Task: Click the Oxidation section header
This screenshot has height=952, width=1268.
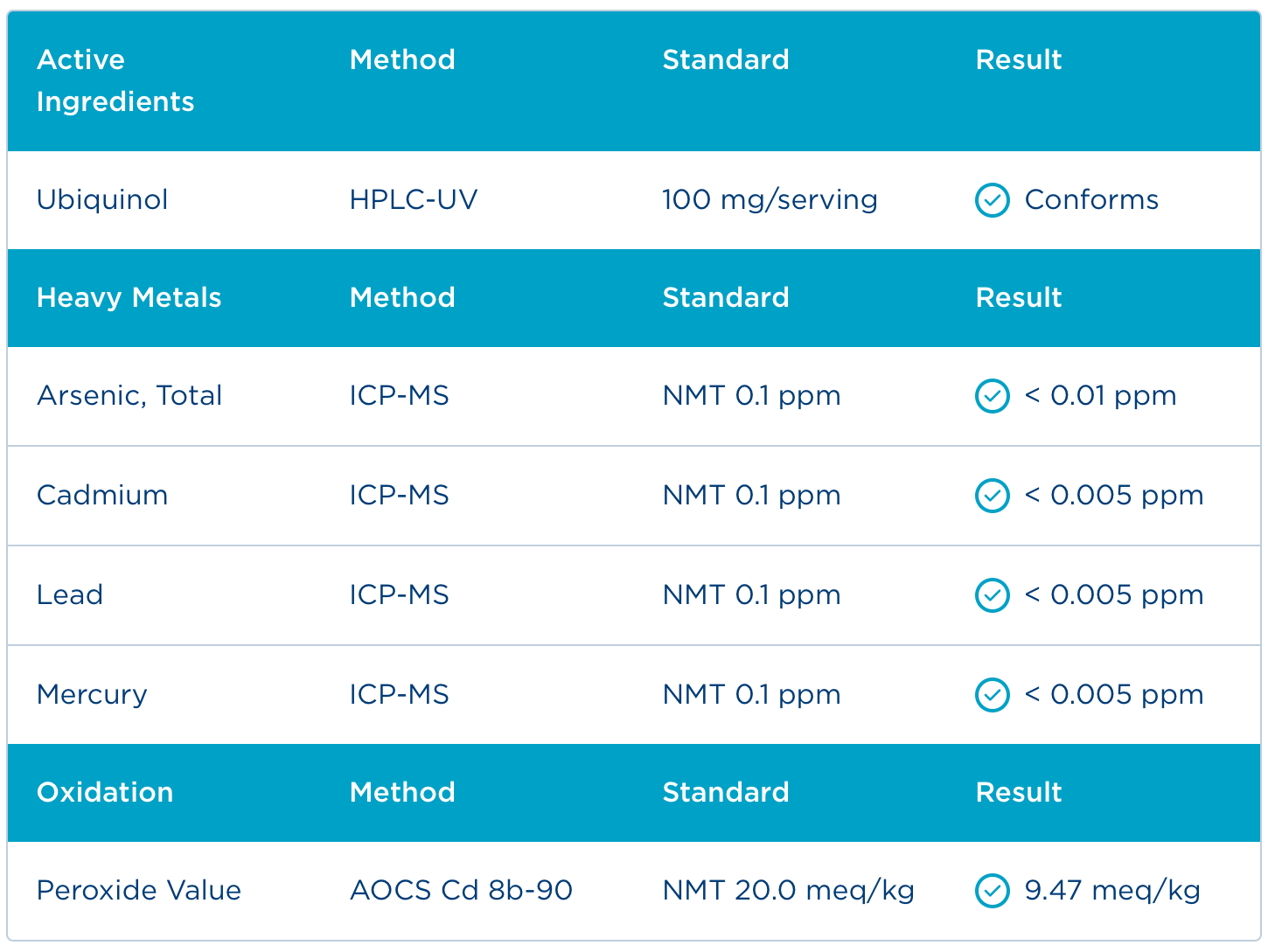Action: (105, 793)
